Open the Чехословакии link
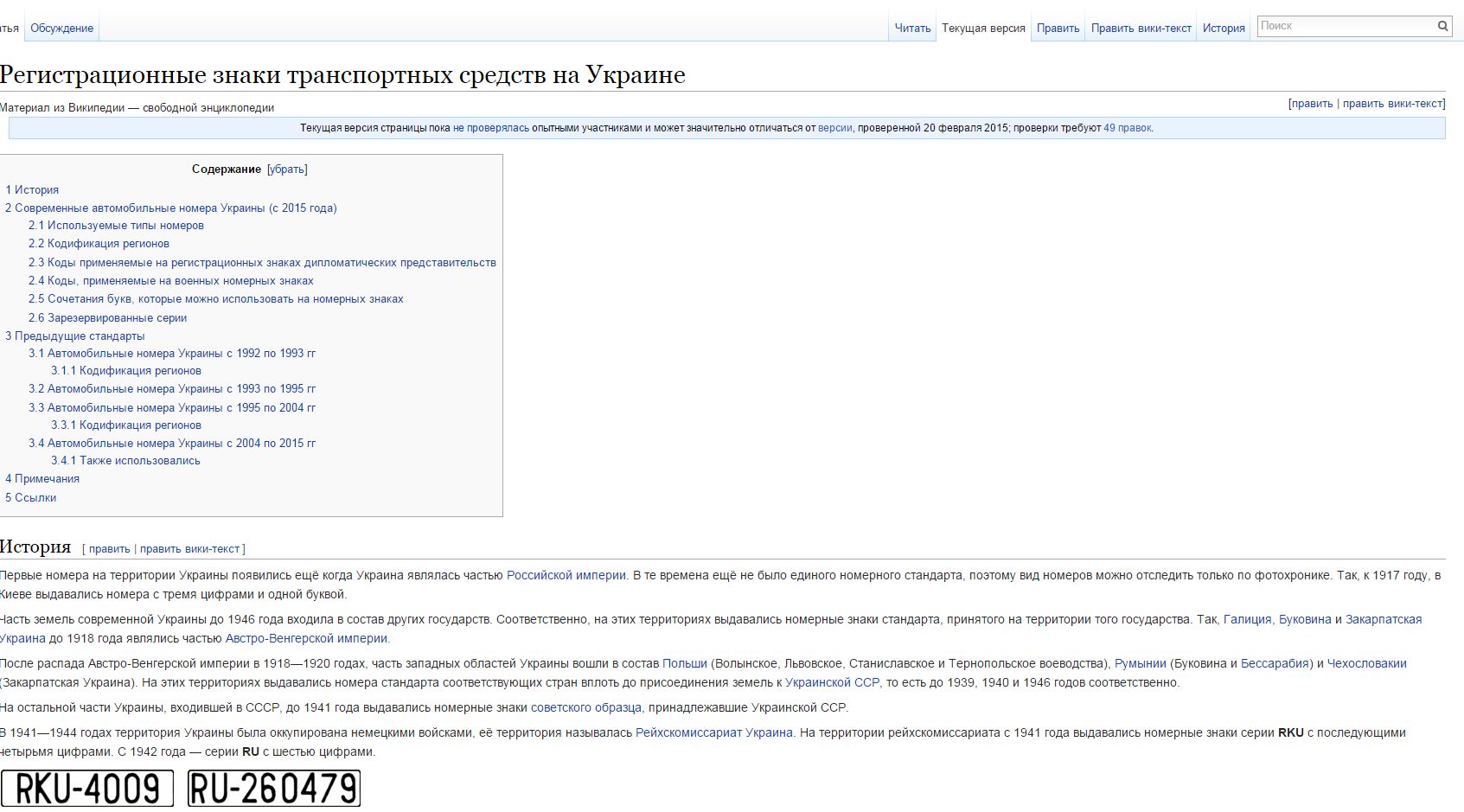The image size is (1464, 812). [x=1367, y=663]
